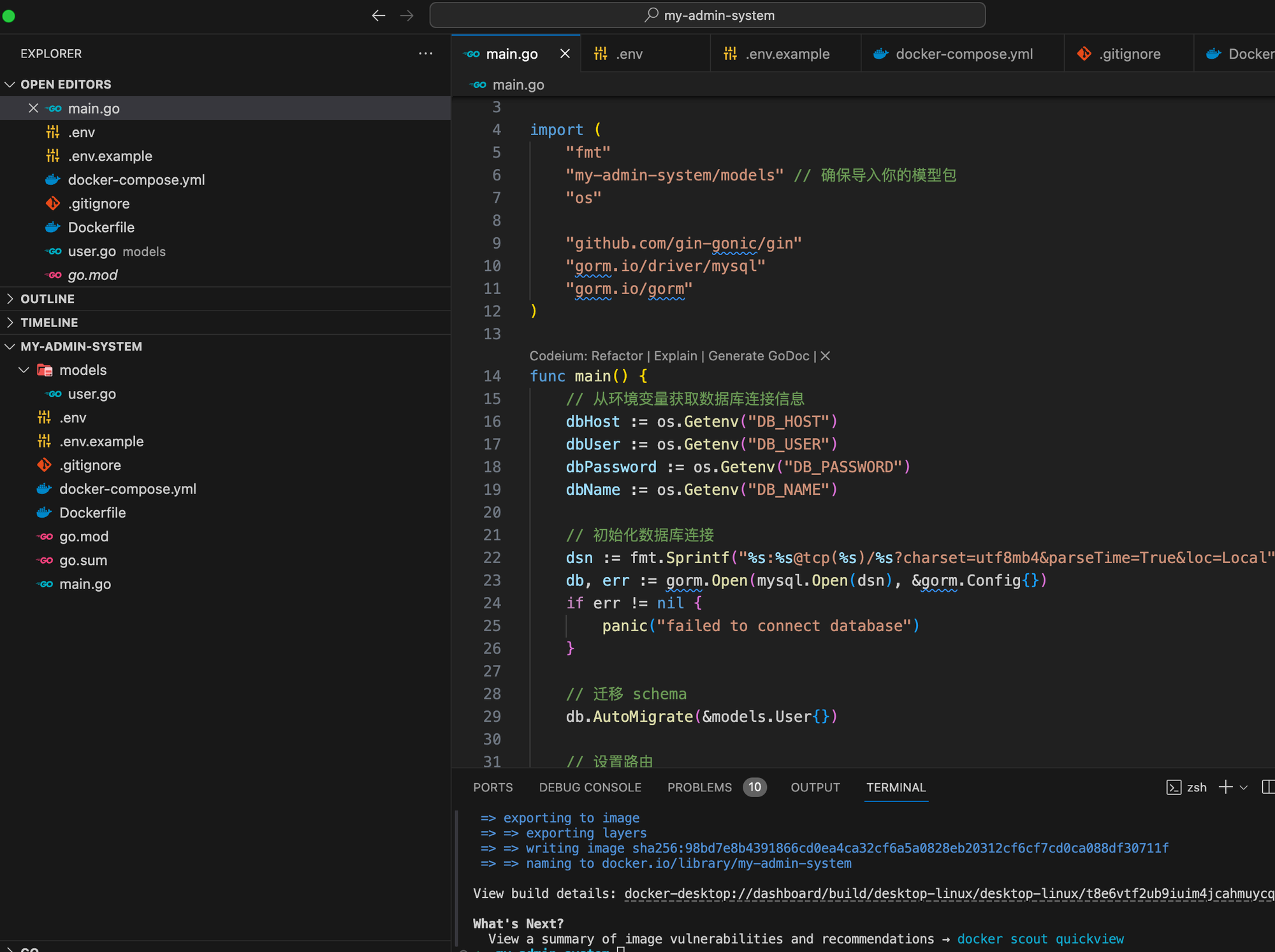Click the .gitignore git icon in project tree
Image resolution: width=1275 pixels, height=952 pixels.
coord(44,465)
